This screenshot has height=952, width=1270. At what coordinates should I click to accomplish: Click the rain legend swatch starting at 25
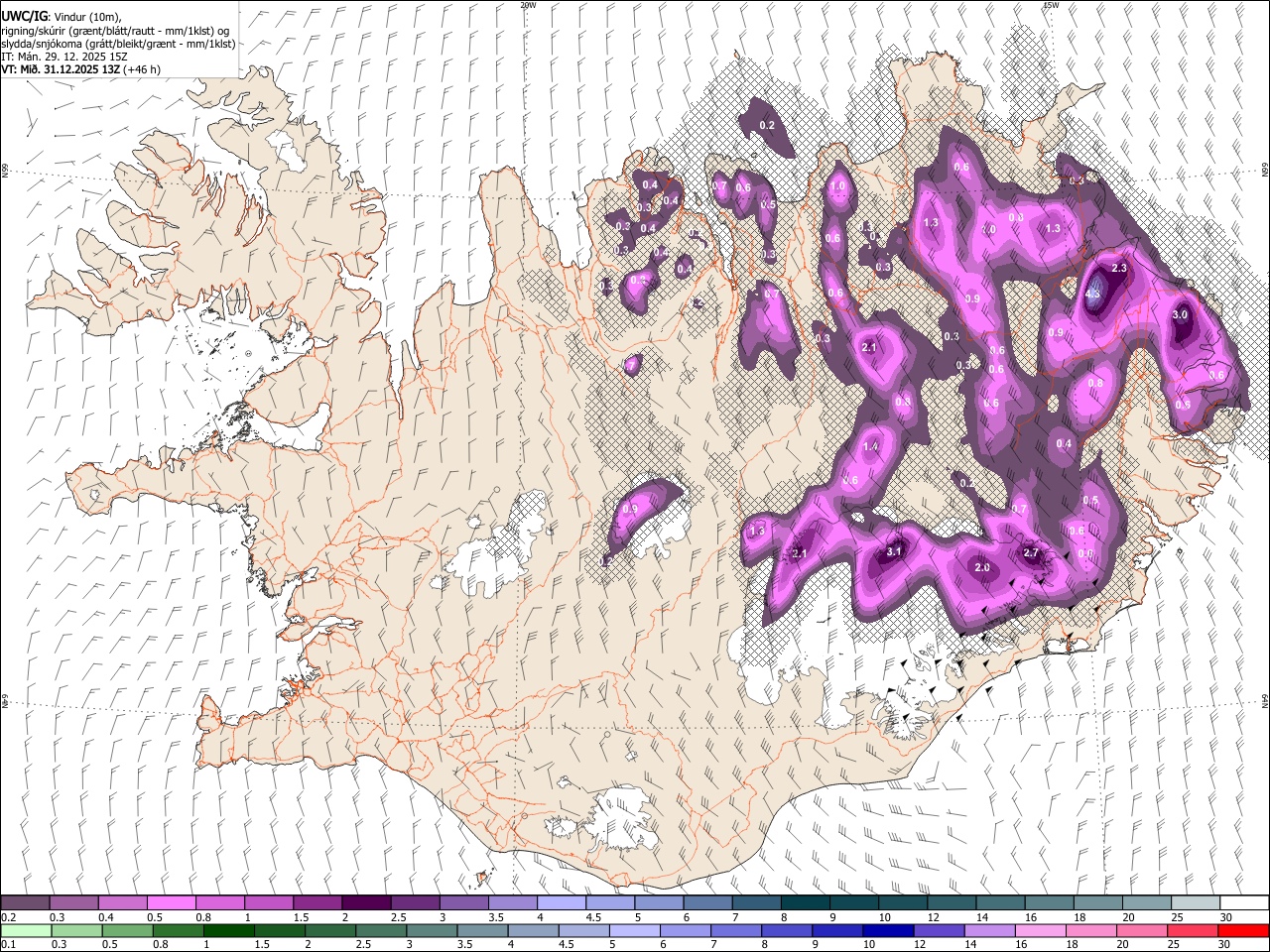[x=1192, y=931]
